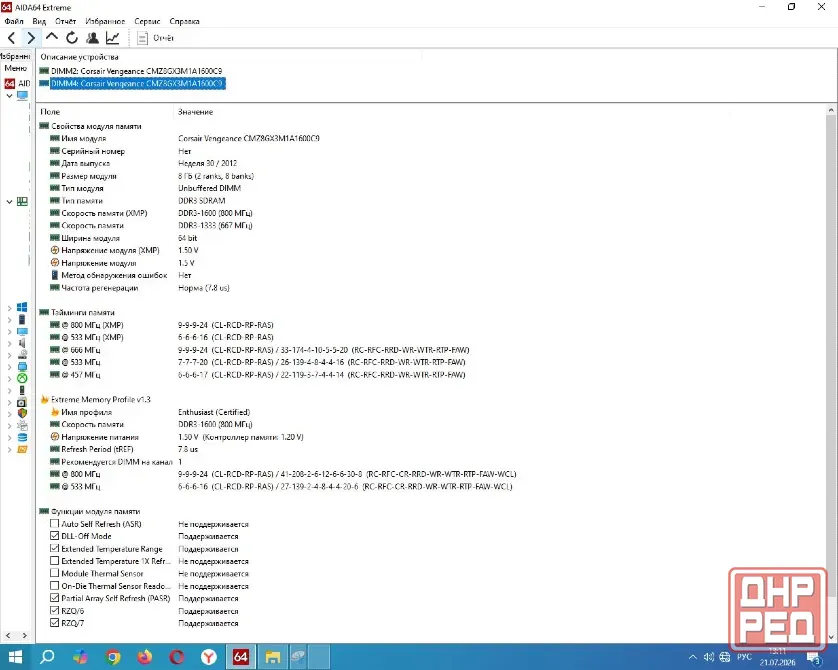Go up one level with the Up arrow

52,37
